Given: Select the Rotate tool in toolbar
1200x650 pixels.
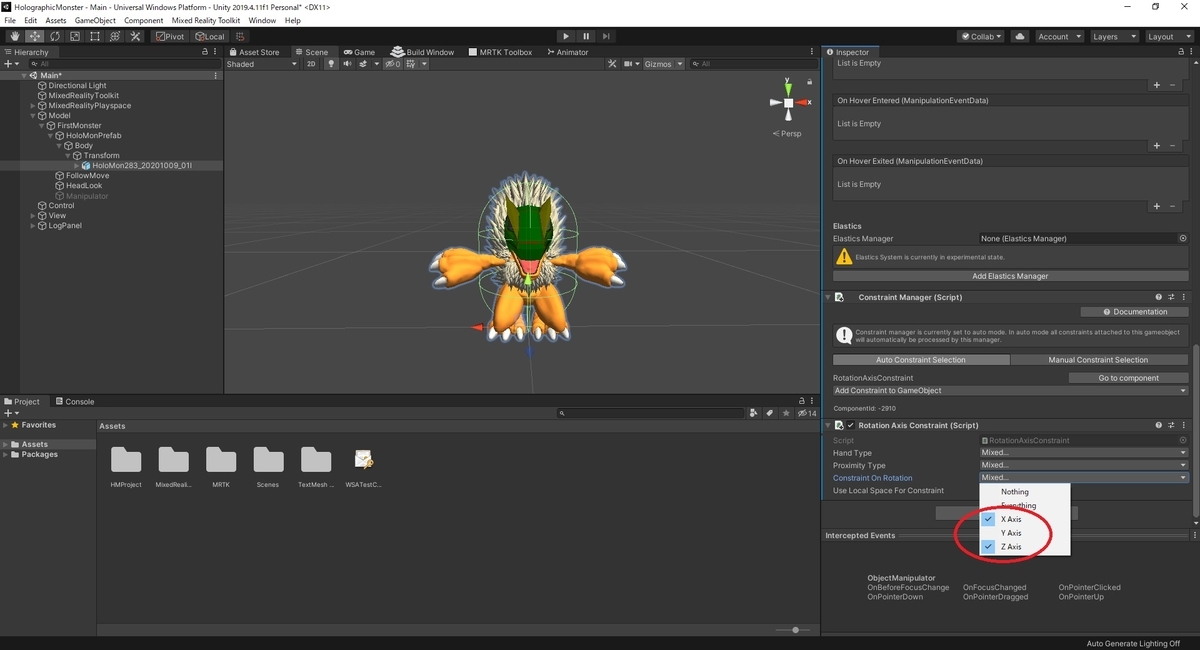Looking at the screenshot, I should click(x=54, y=36).
